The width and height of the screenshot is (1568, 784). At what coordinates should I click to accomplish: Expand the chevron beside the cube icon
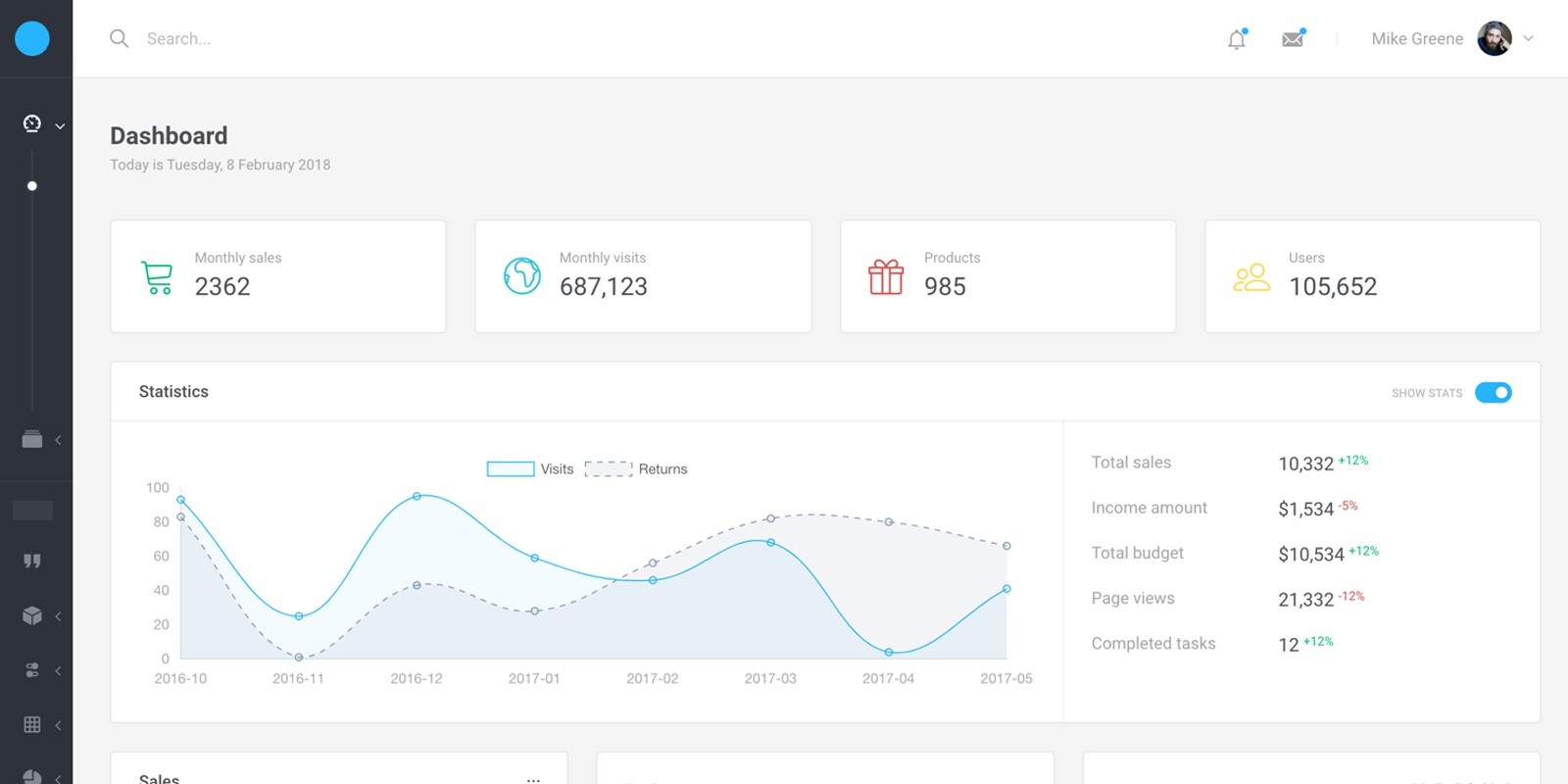click(59, 616)
